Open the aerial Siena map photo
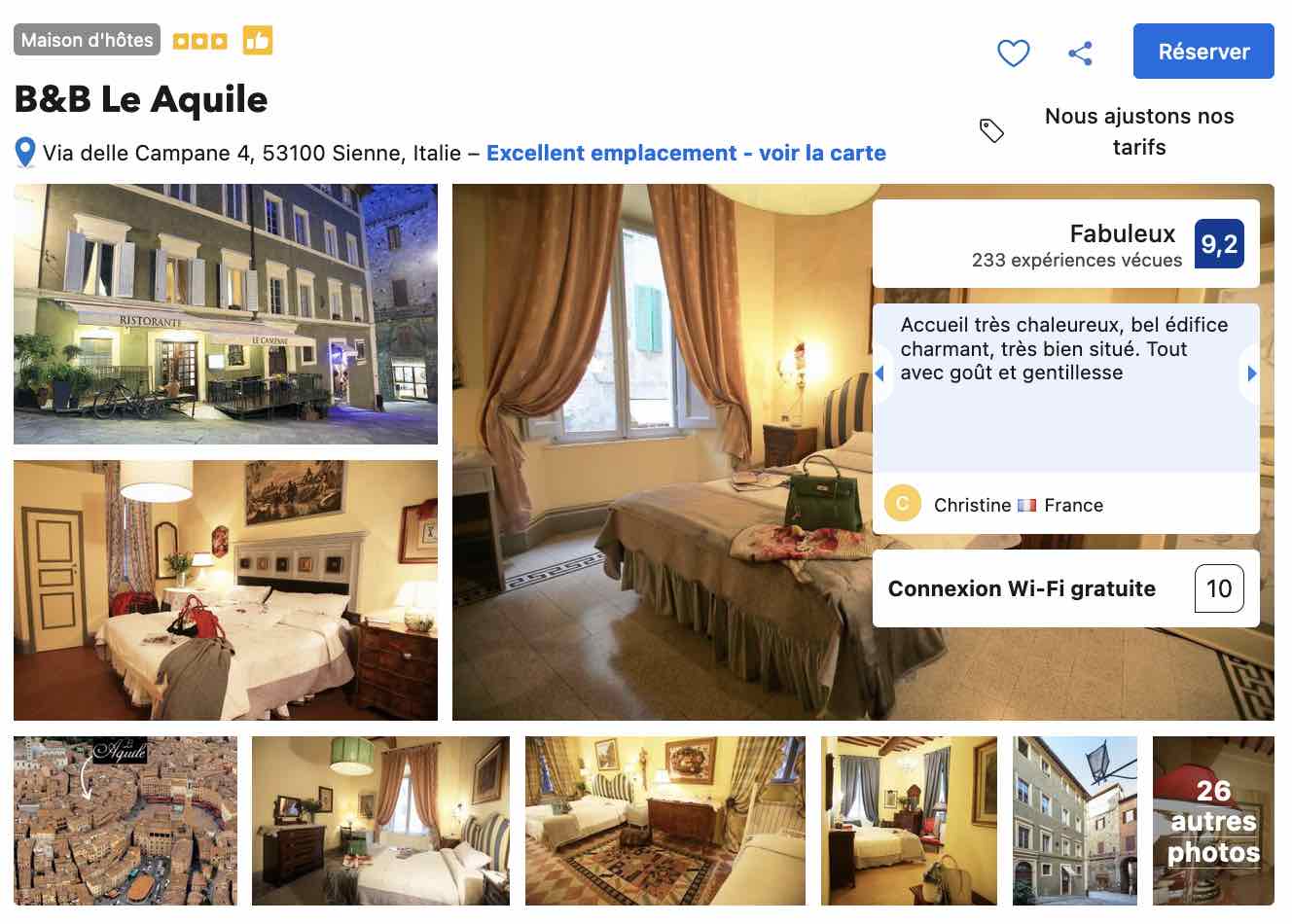Viewport: 1292px width, 924px height. 126,821
